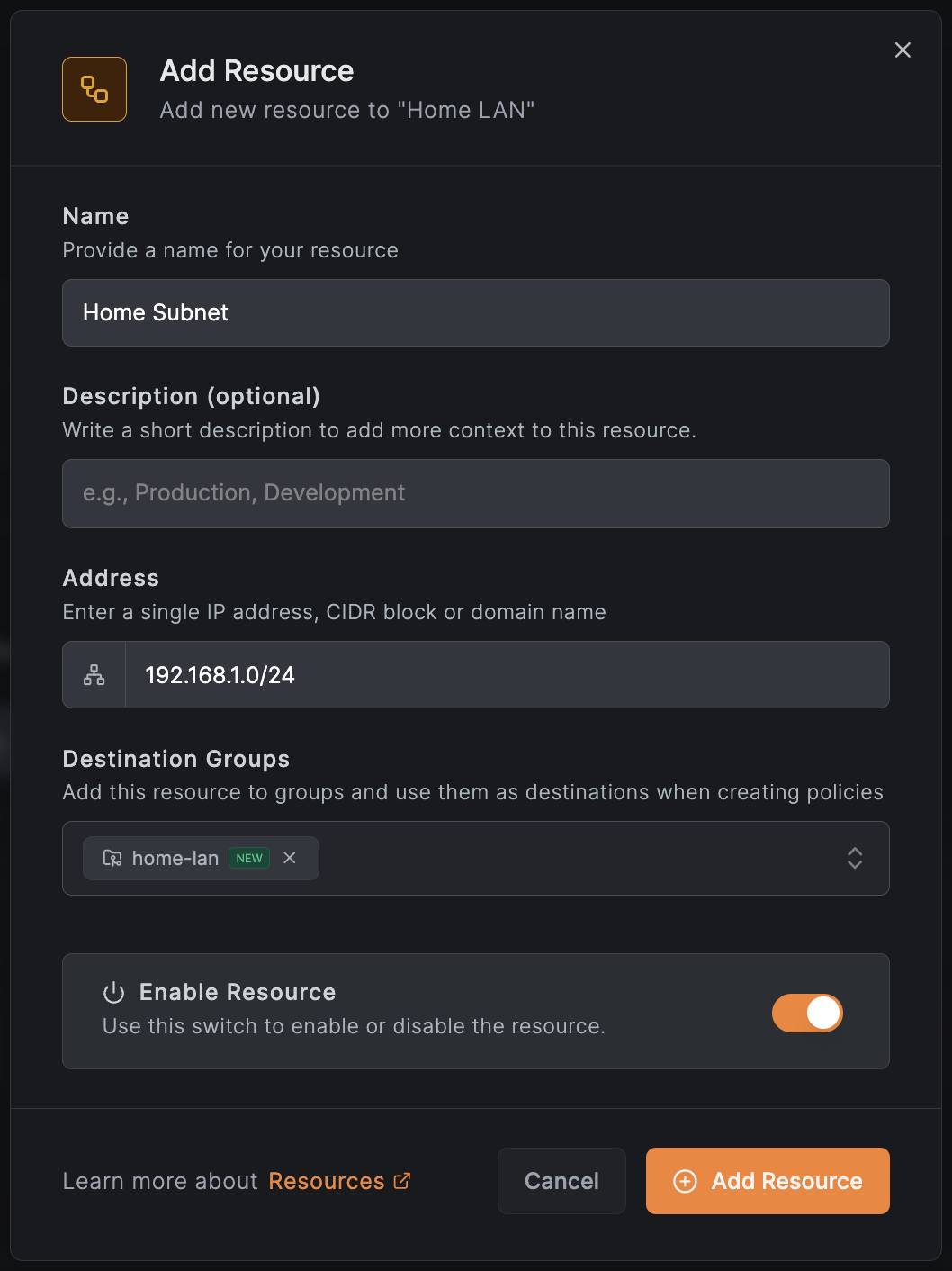Click the external-link icon beside the Resources link
The height and width of the screenshot is (1271, 952).
401,1180
